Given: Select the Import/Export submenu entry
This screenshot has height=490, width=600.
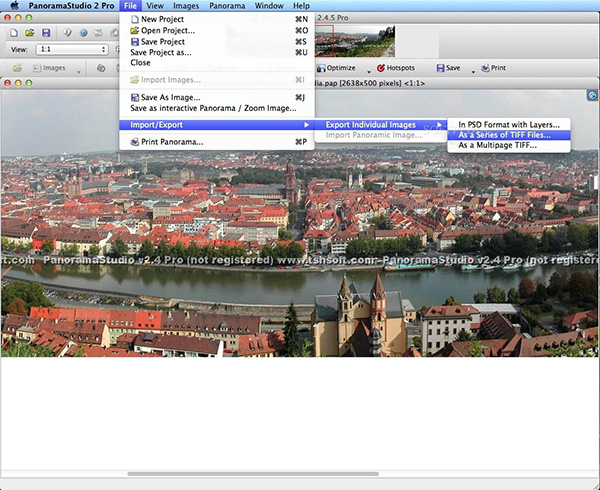Looking at the screenshot, I should [217, 125].
